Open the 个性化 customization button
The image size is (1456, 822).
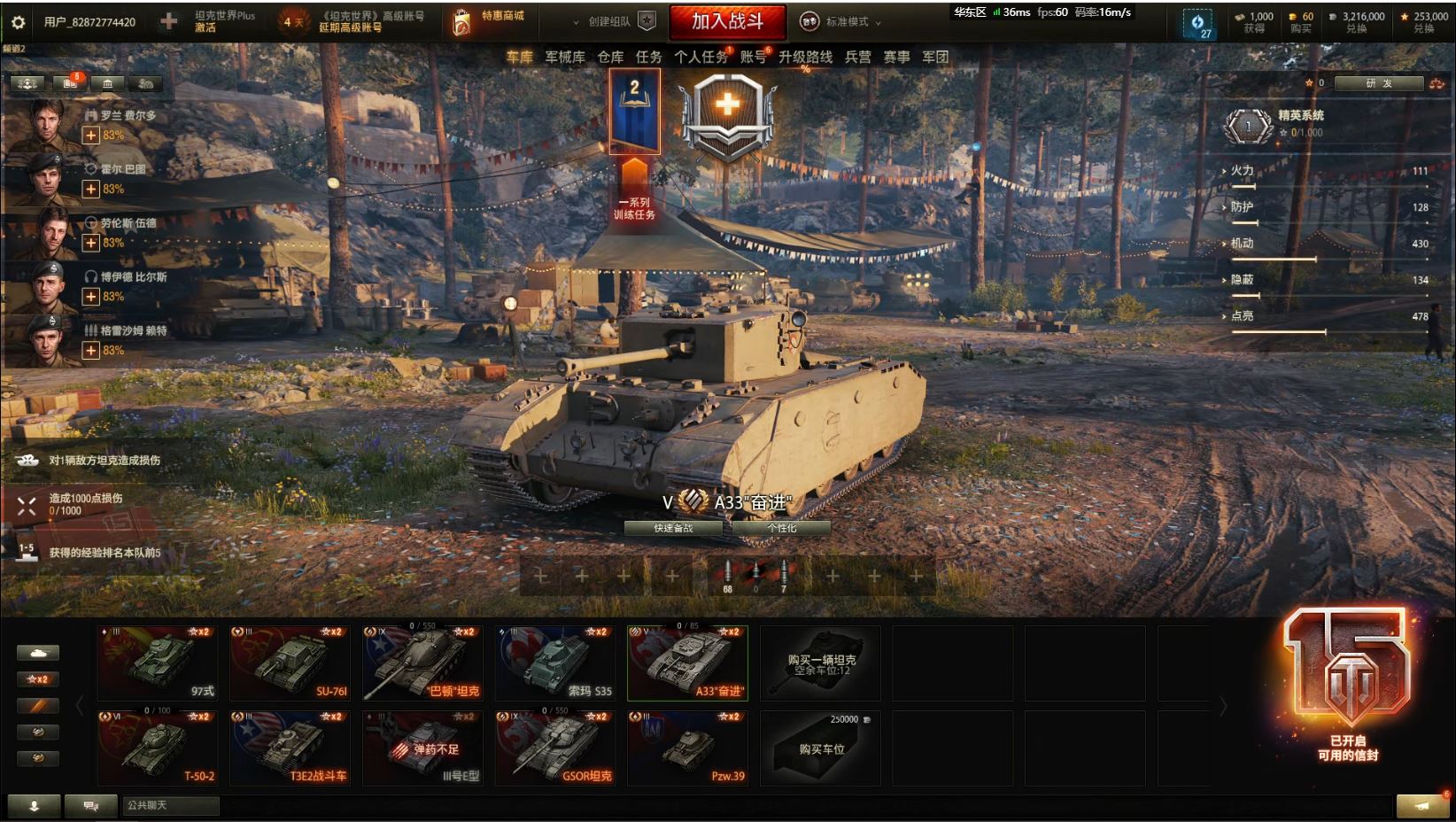(781, 528)
